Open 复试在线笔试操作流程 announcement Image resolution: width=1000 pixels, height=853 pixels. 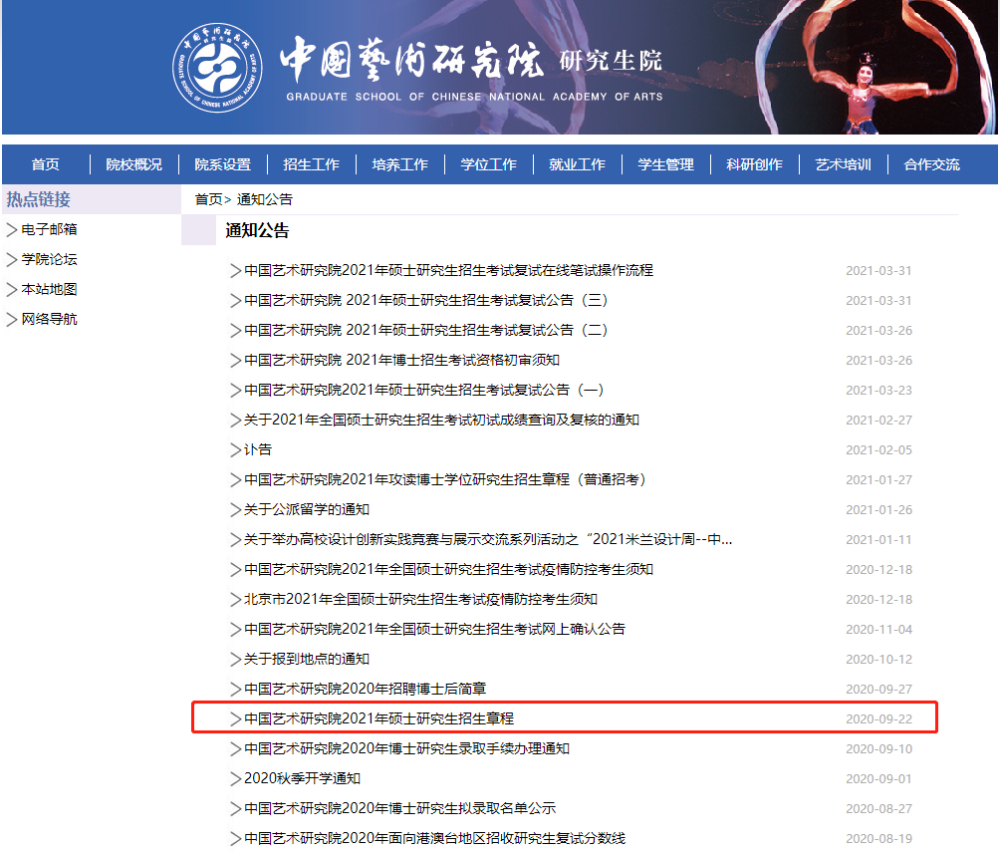coord(449,270)
